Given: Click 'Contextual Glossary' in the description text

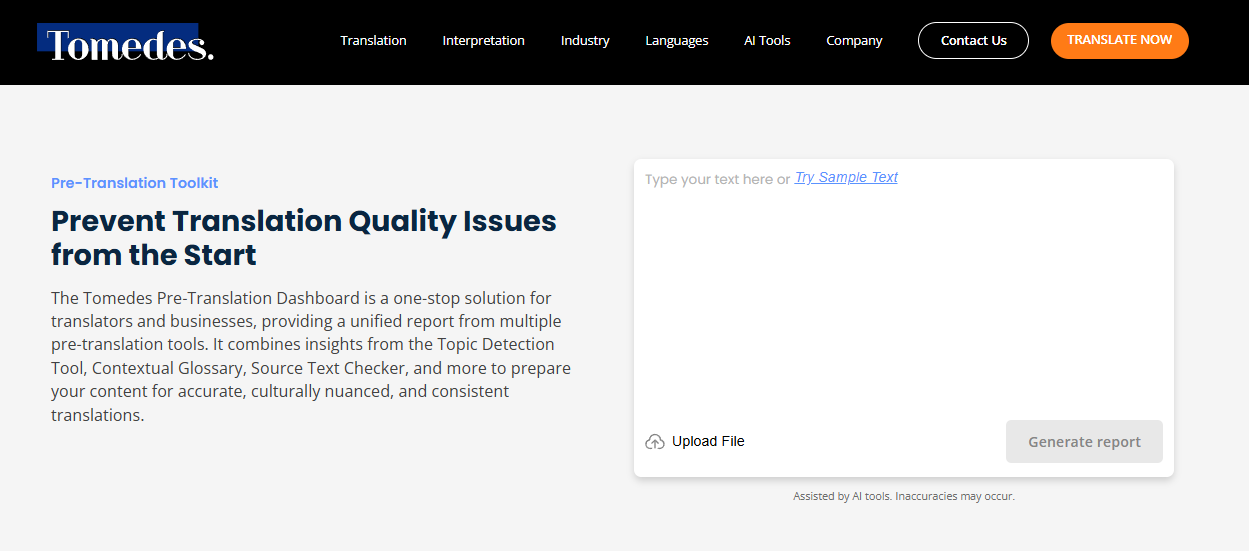Looking at the screenshot, I should (167, 368).
